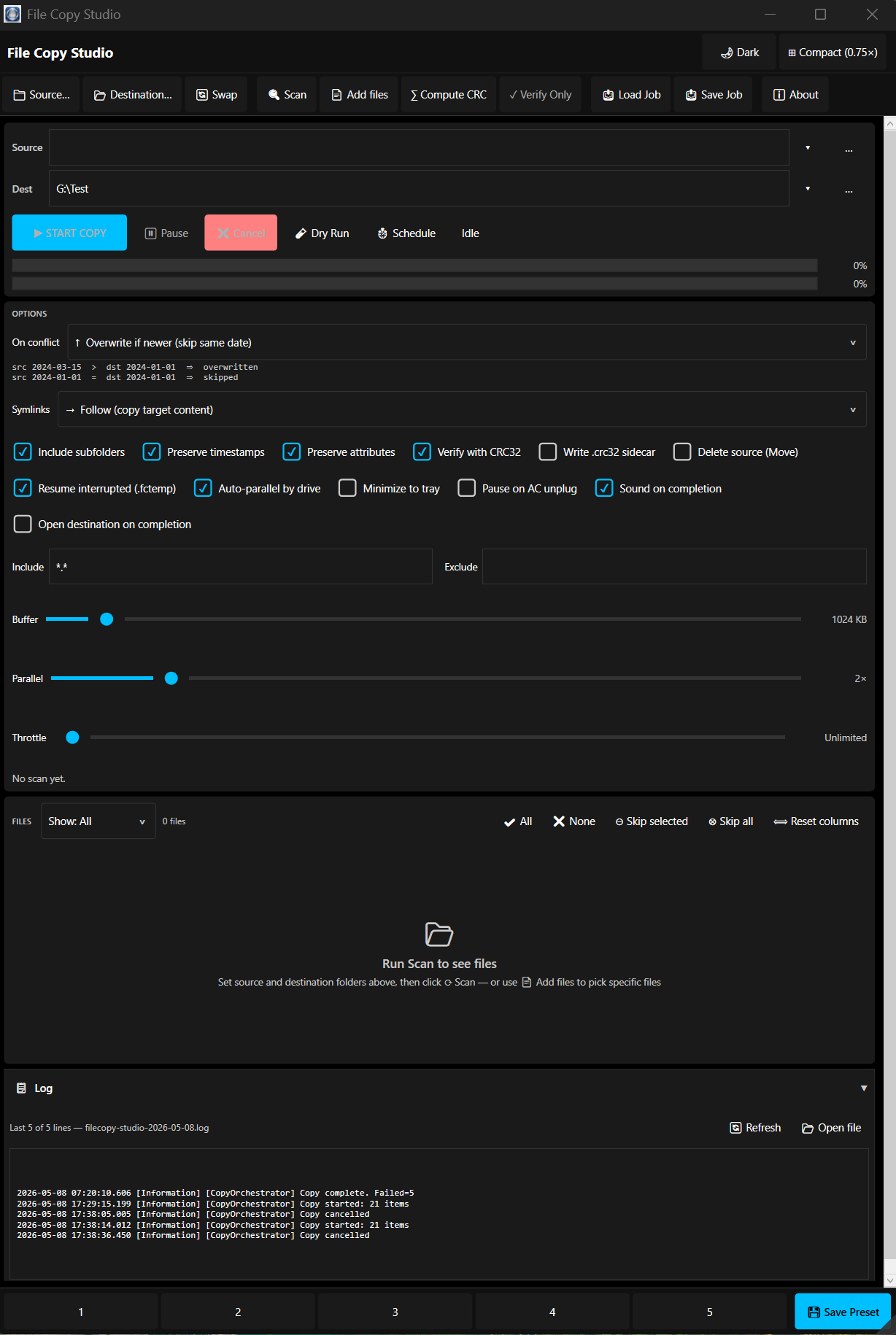Refresh the log view
Viewport: 896px width, 1335px height.
[x=755, y=1128]
